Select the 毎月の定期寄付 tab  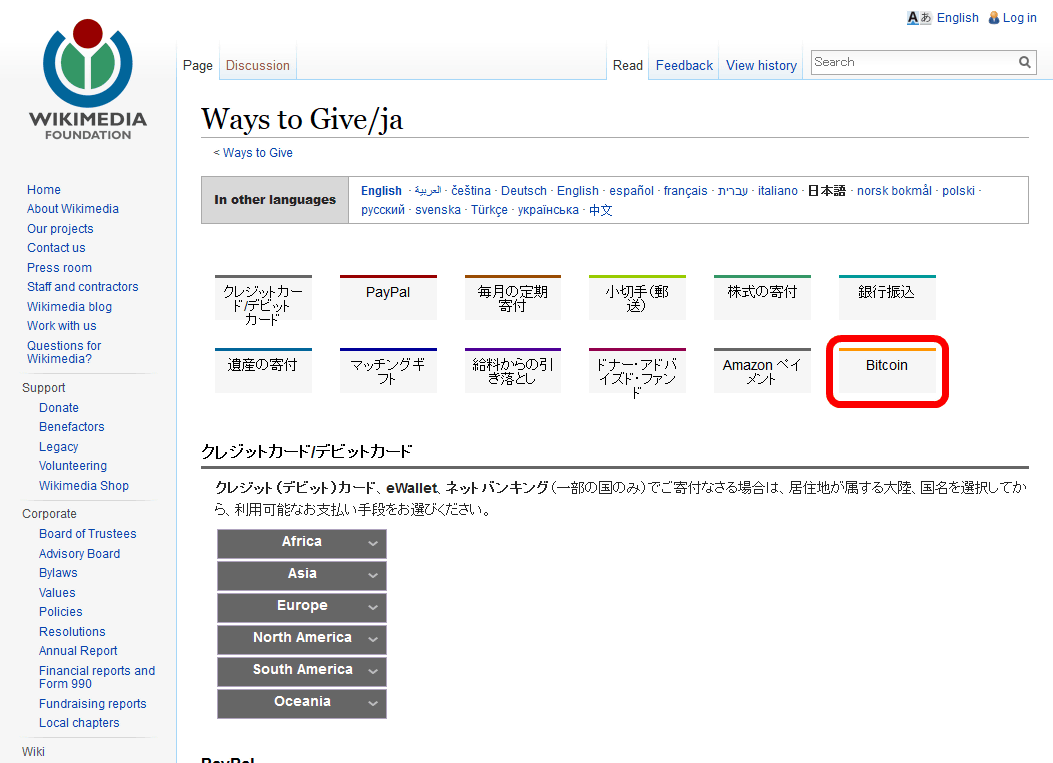(512, 297)
